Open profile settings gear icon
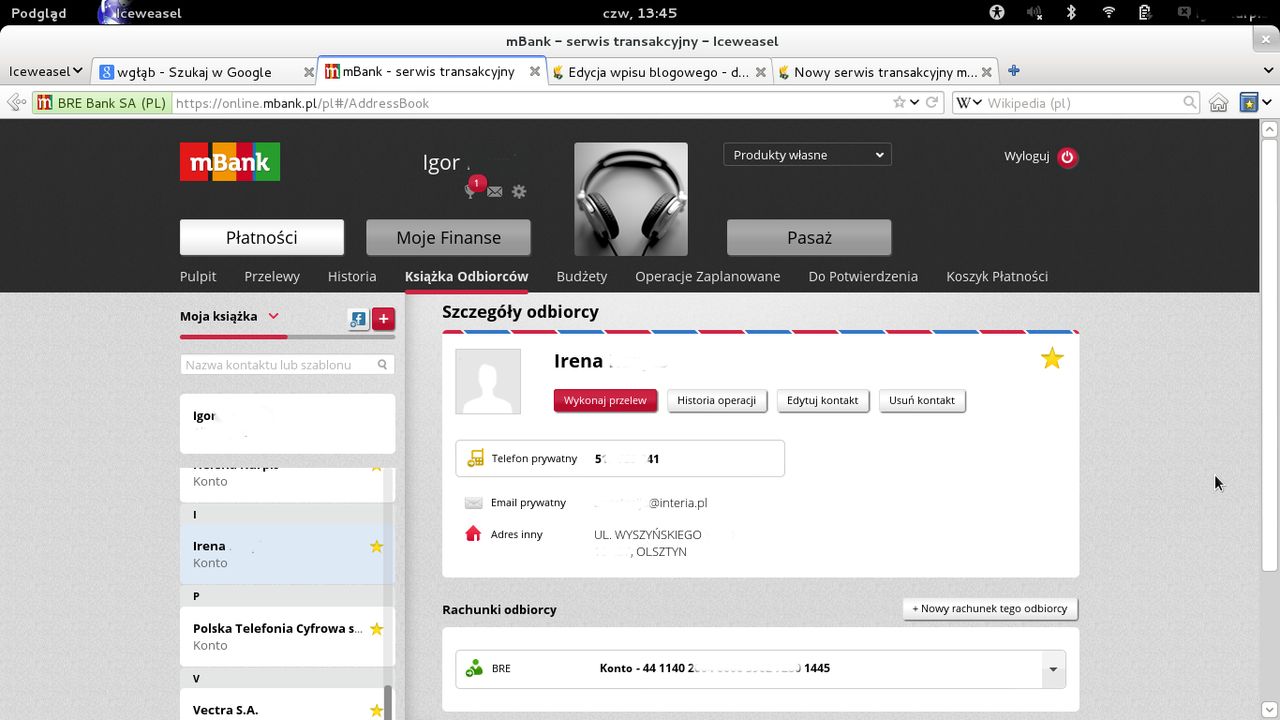The width and height of the screenshot is (1280, 720). (518, 191)
